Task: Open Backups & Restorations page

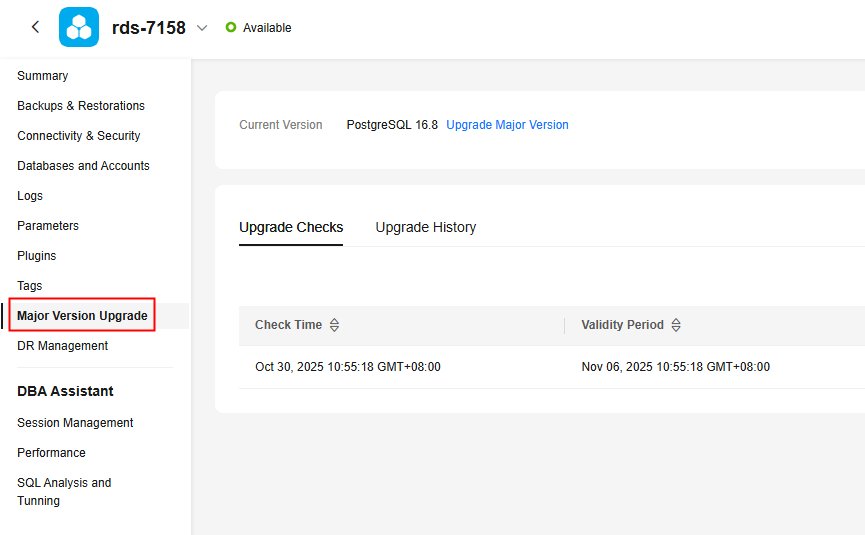Action: [x=81, y=106]
